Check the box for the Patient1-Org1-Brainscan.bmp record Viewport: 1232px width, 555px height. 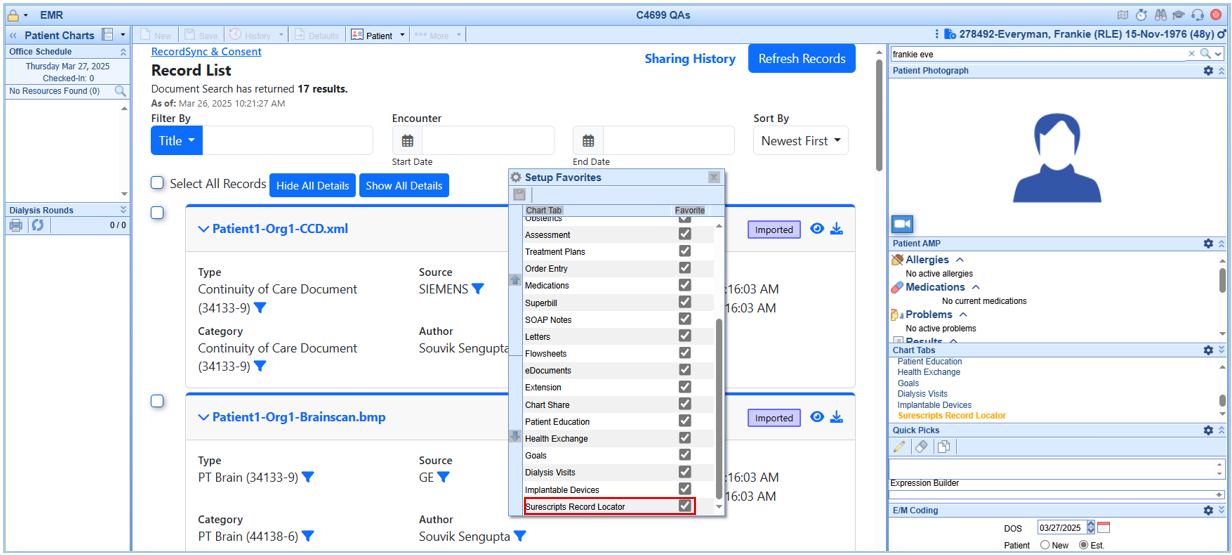click(157, 401)
